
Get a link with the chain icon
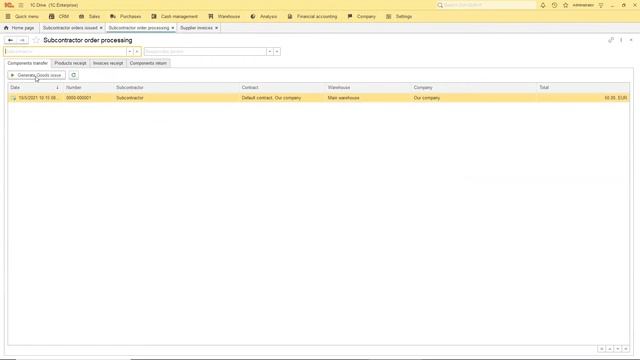click(611, 40)
